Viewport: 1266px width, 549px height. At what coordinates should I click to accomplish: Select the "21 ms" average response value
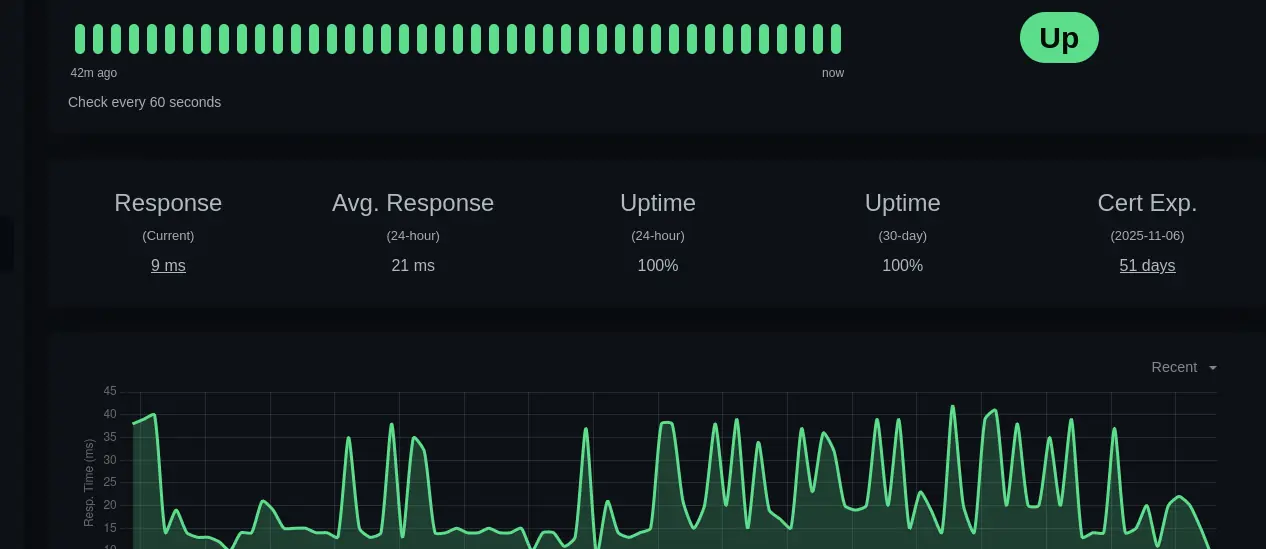[x=413, y=265]
